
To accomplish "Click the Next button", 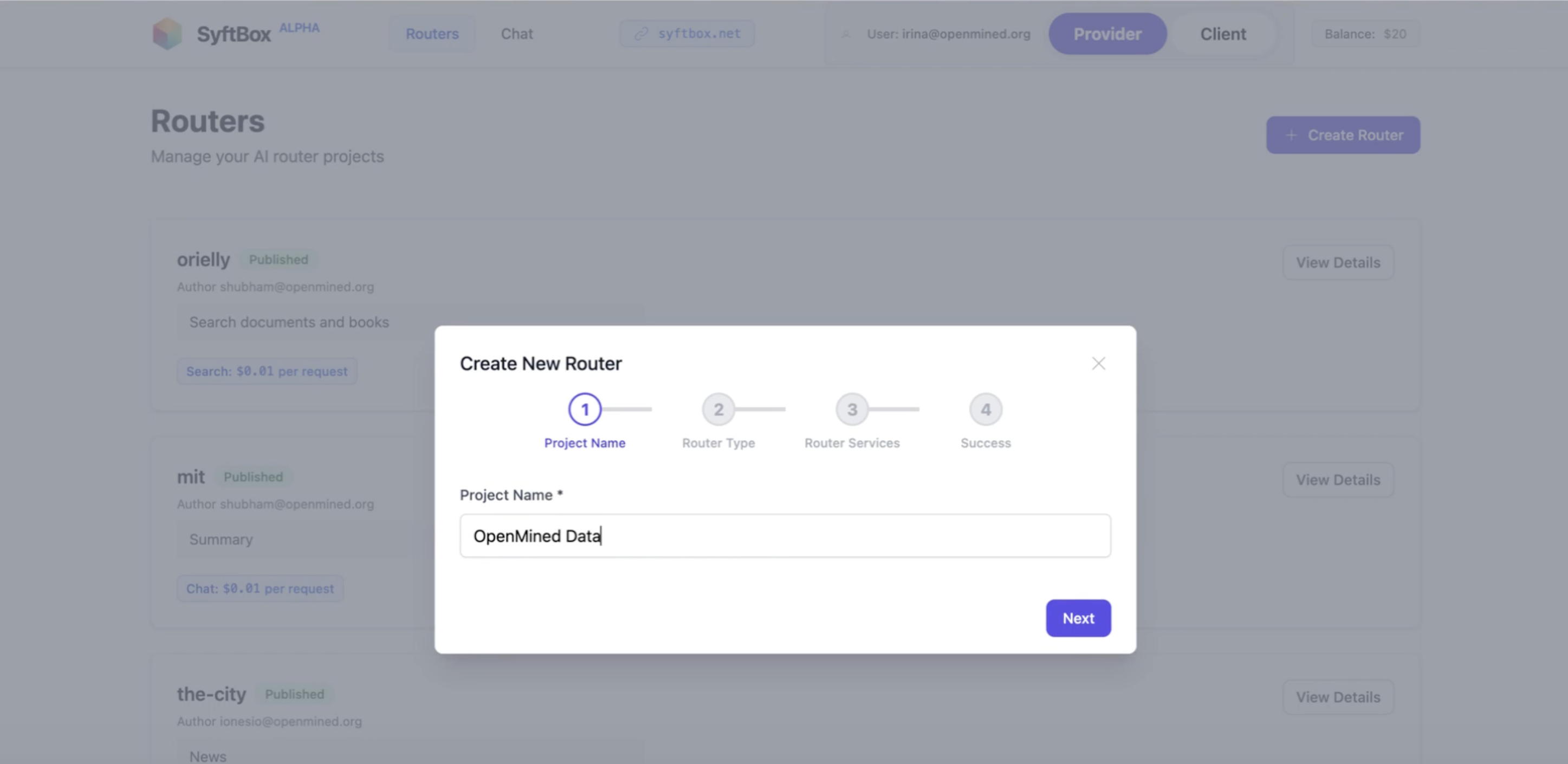I will (1078, 618).
